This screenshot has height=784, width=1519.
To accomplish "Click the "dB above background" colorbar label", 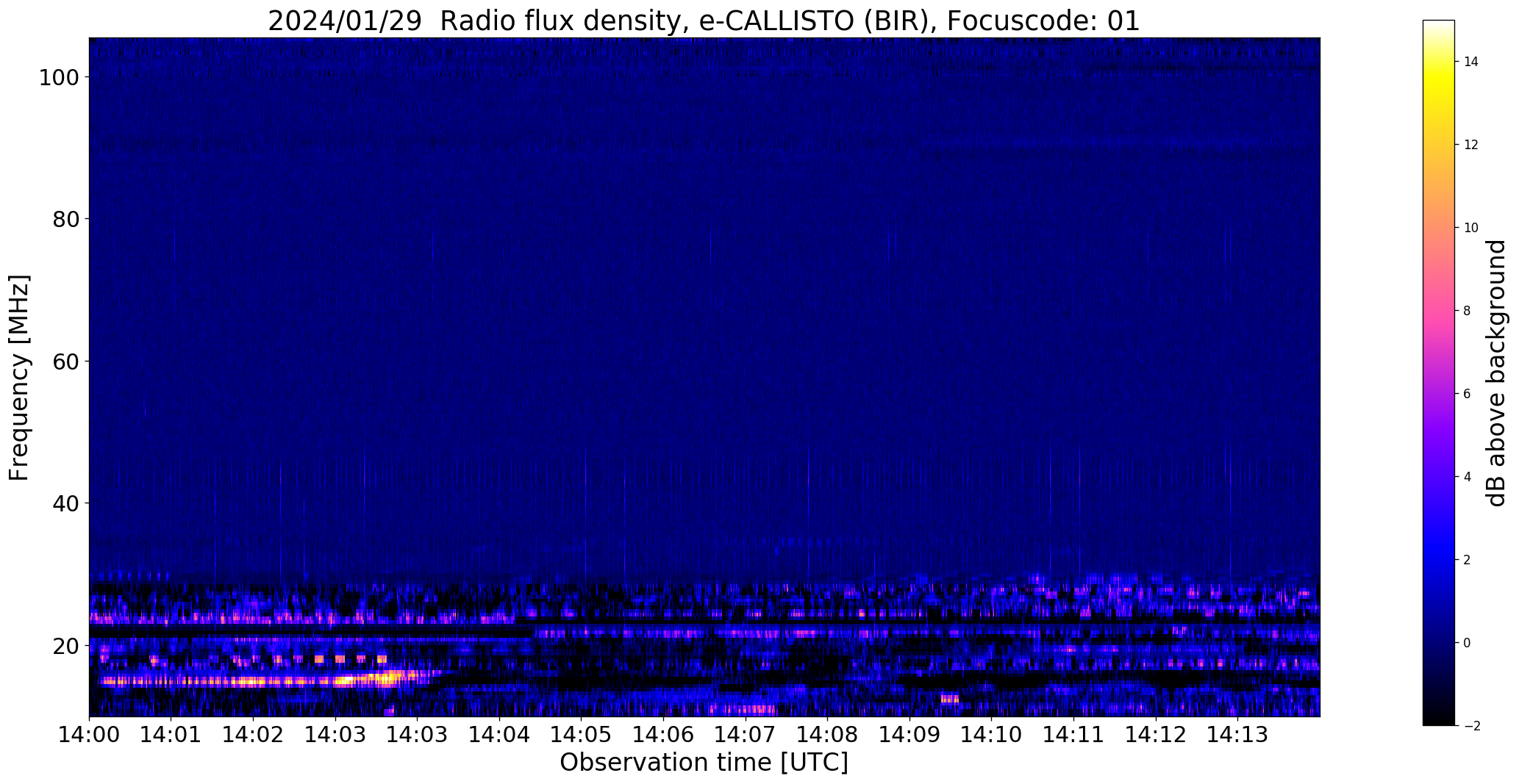I will coord(1496,373).
